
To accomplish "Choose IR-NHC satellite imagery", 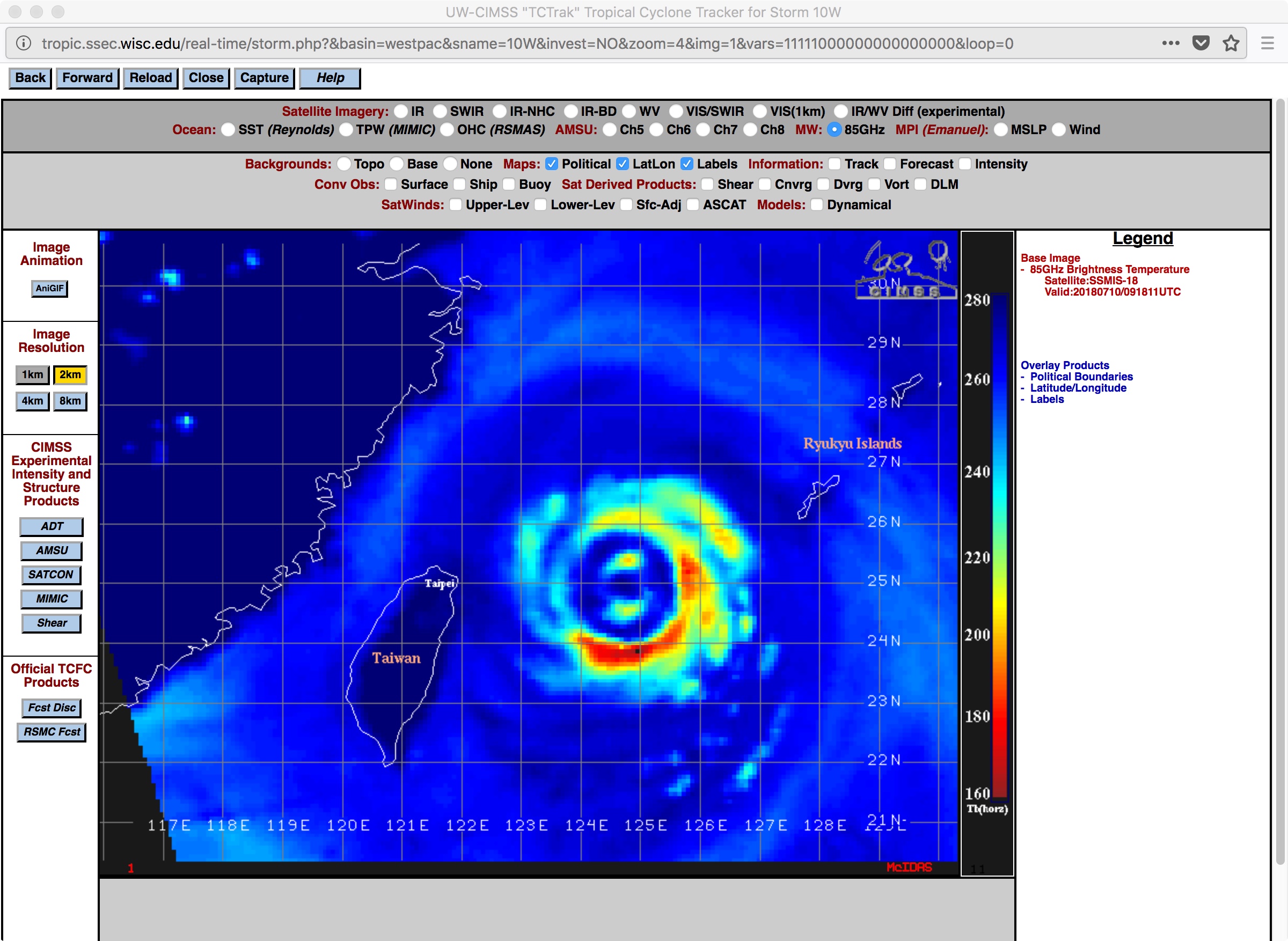I will coord(500,111).
